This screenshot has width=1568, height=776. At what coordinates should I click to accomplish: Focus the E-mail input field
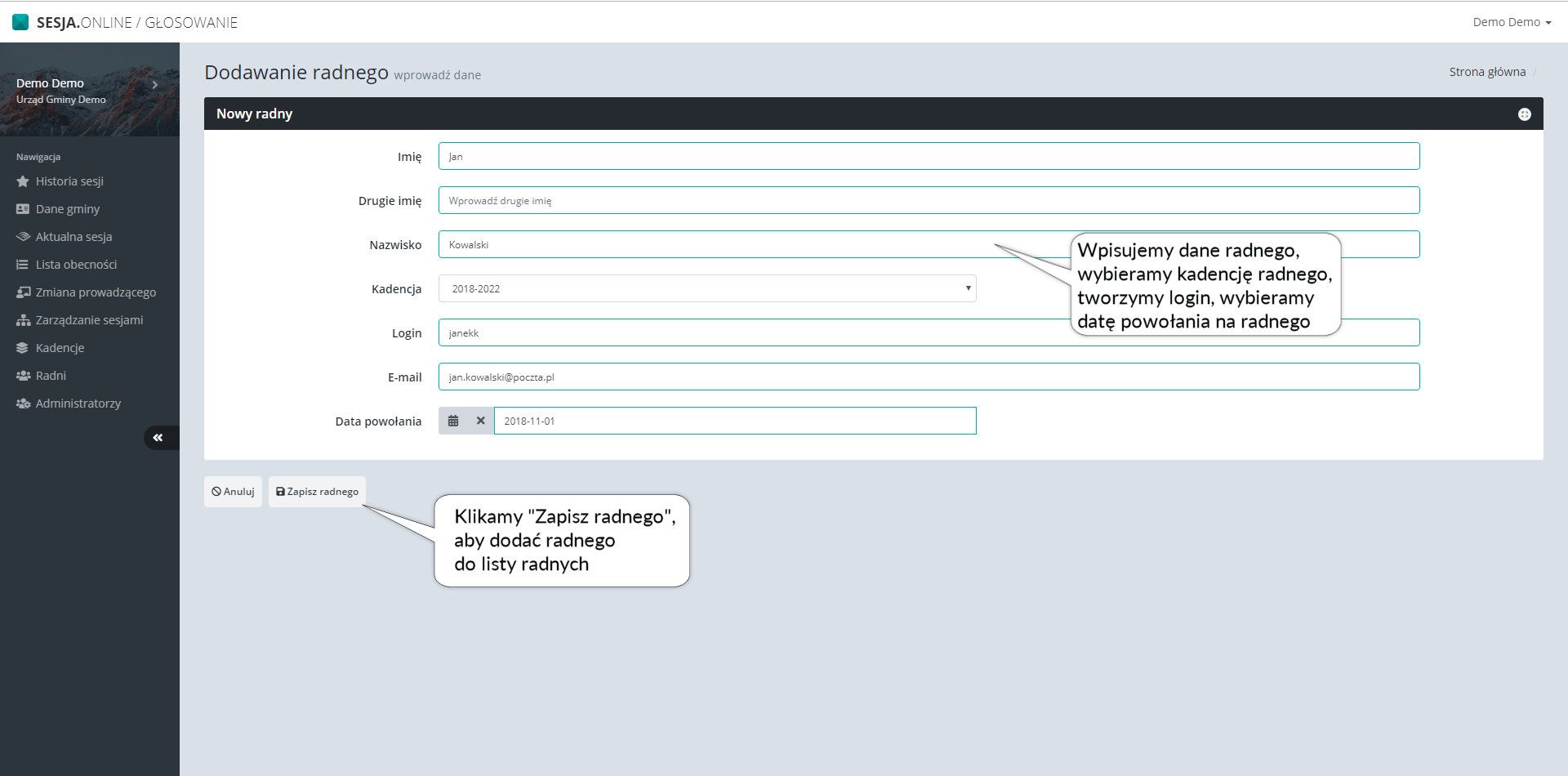(928, 377)
